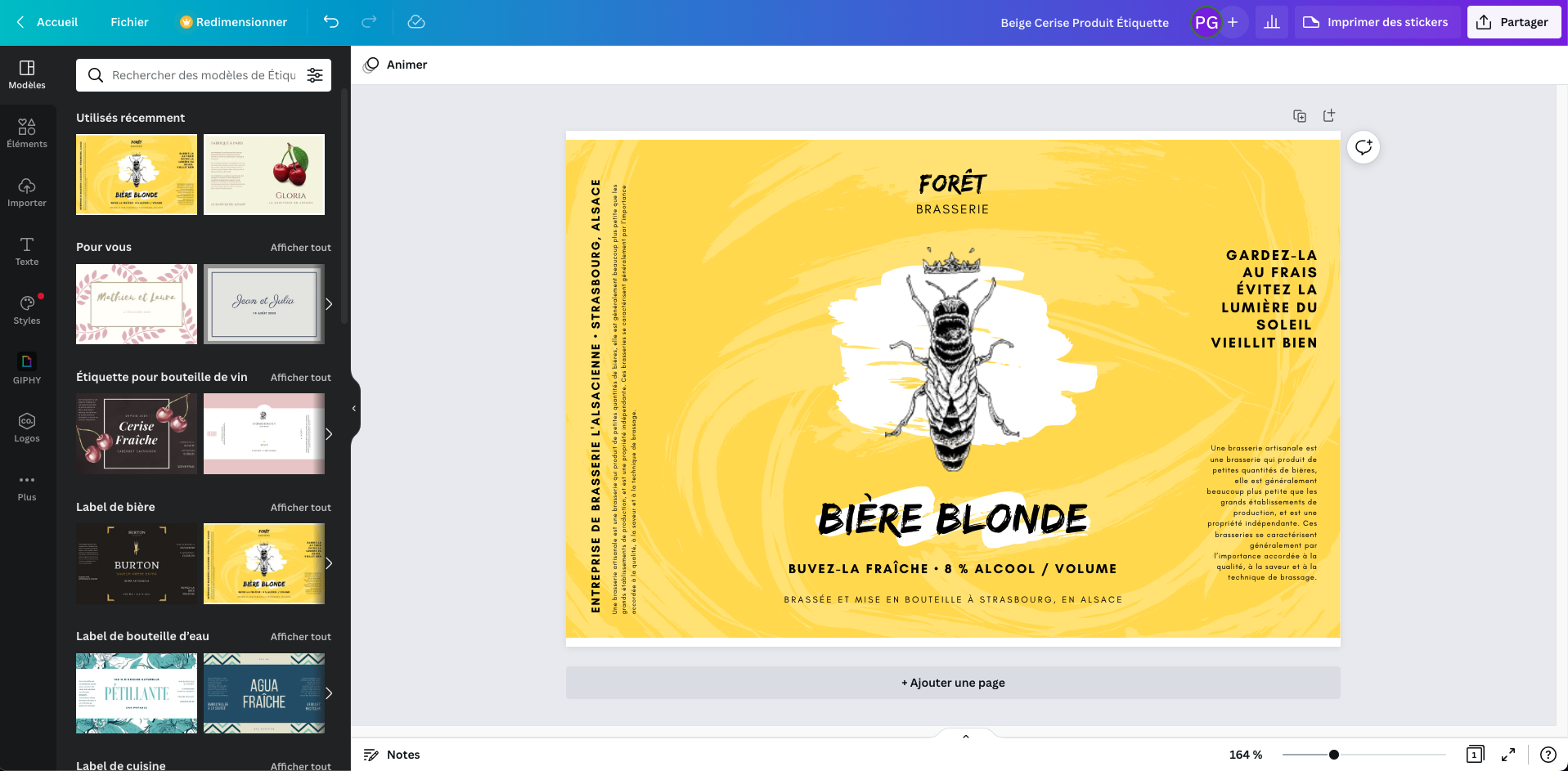
Task: Select Mathieu et Laura template
Action: coord(137,304)
